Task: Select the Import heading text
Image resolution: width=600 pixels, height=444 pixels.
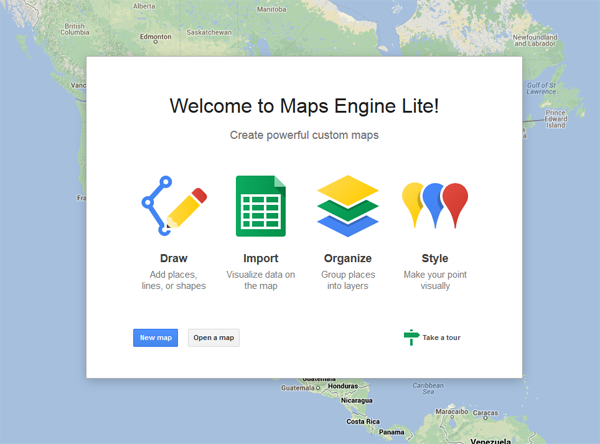Action: (261, 259)
